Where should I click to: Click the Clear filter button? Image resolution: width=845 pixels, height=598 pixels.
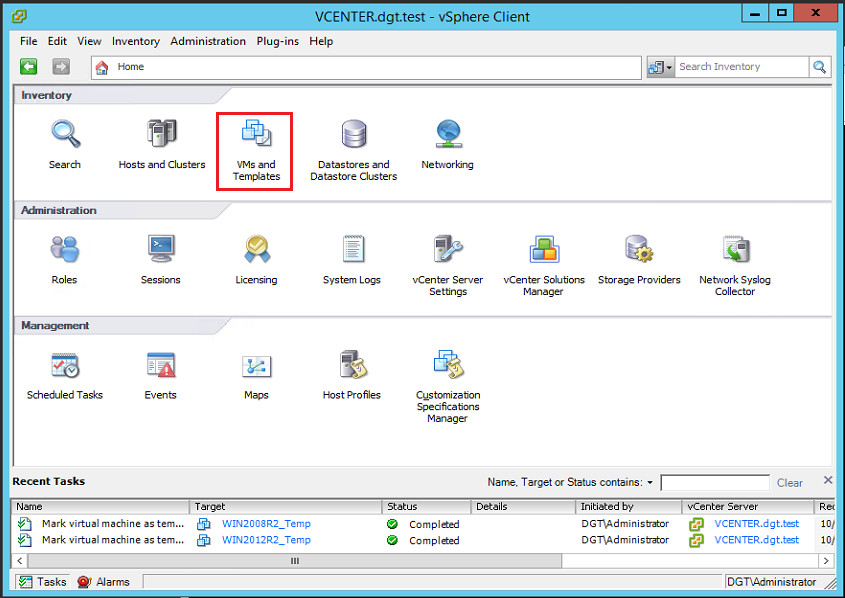789,483
